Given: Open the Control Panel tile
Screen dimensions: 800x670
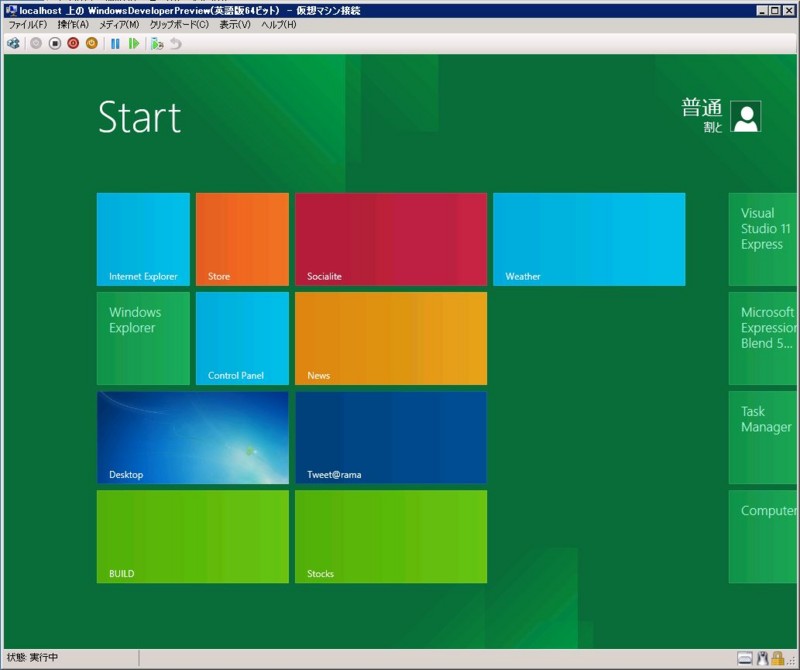Looking at the screenshot, I should click(242, 338).
